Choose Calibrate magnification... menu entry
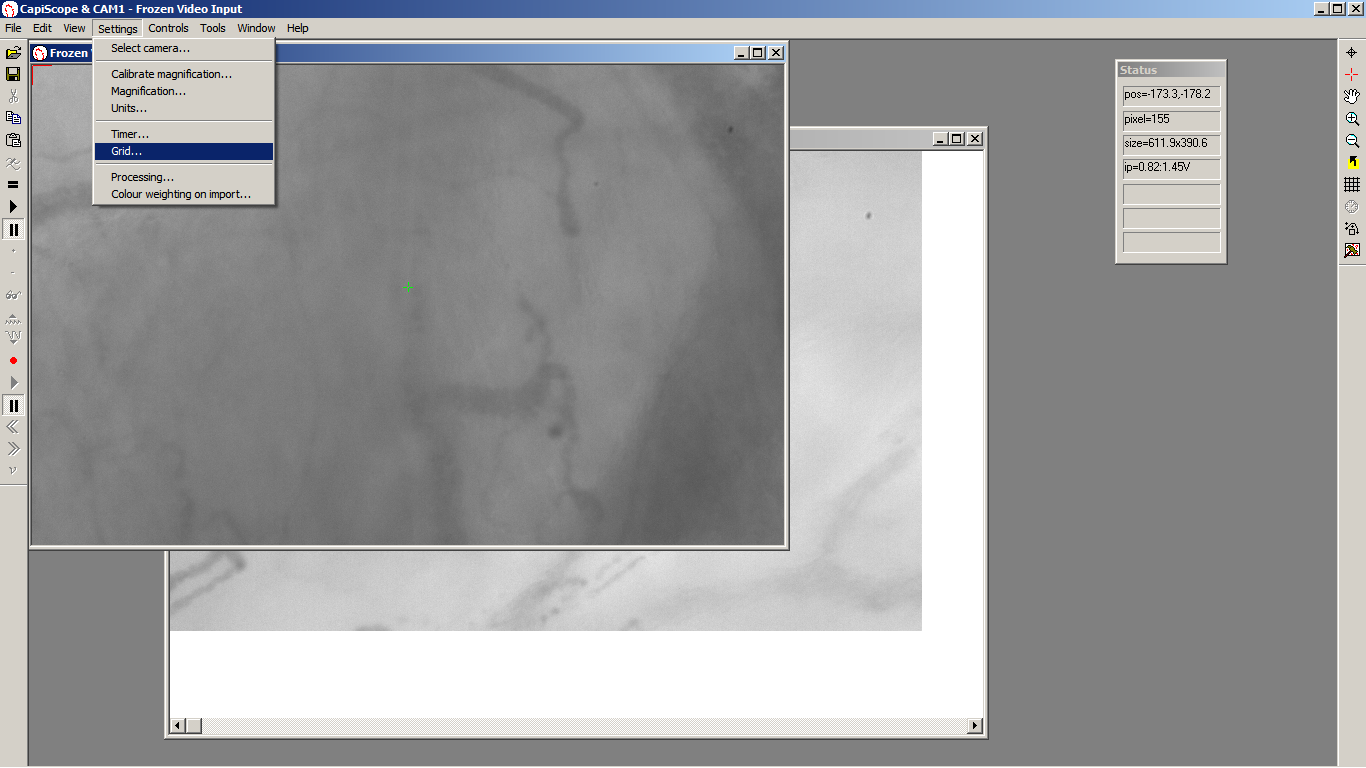The width and height of the screenshot is (1366, 768). click(184, 74)
